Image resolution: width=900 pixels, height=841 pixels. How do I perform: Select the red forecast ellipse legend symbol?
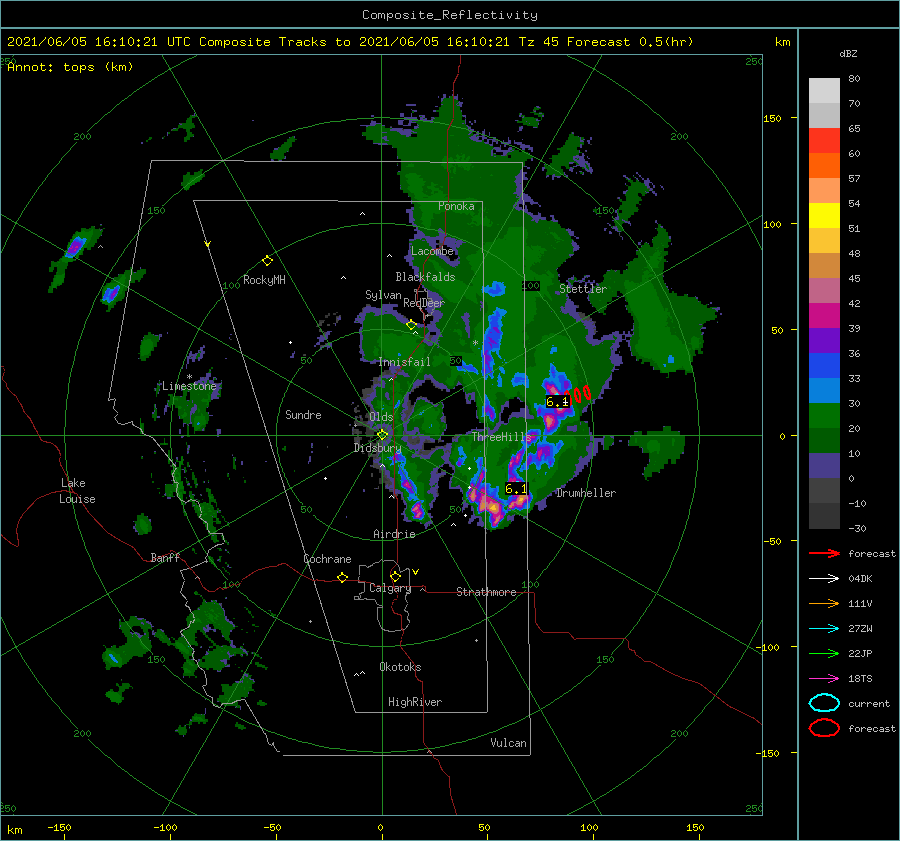point(824,728)
